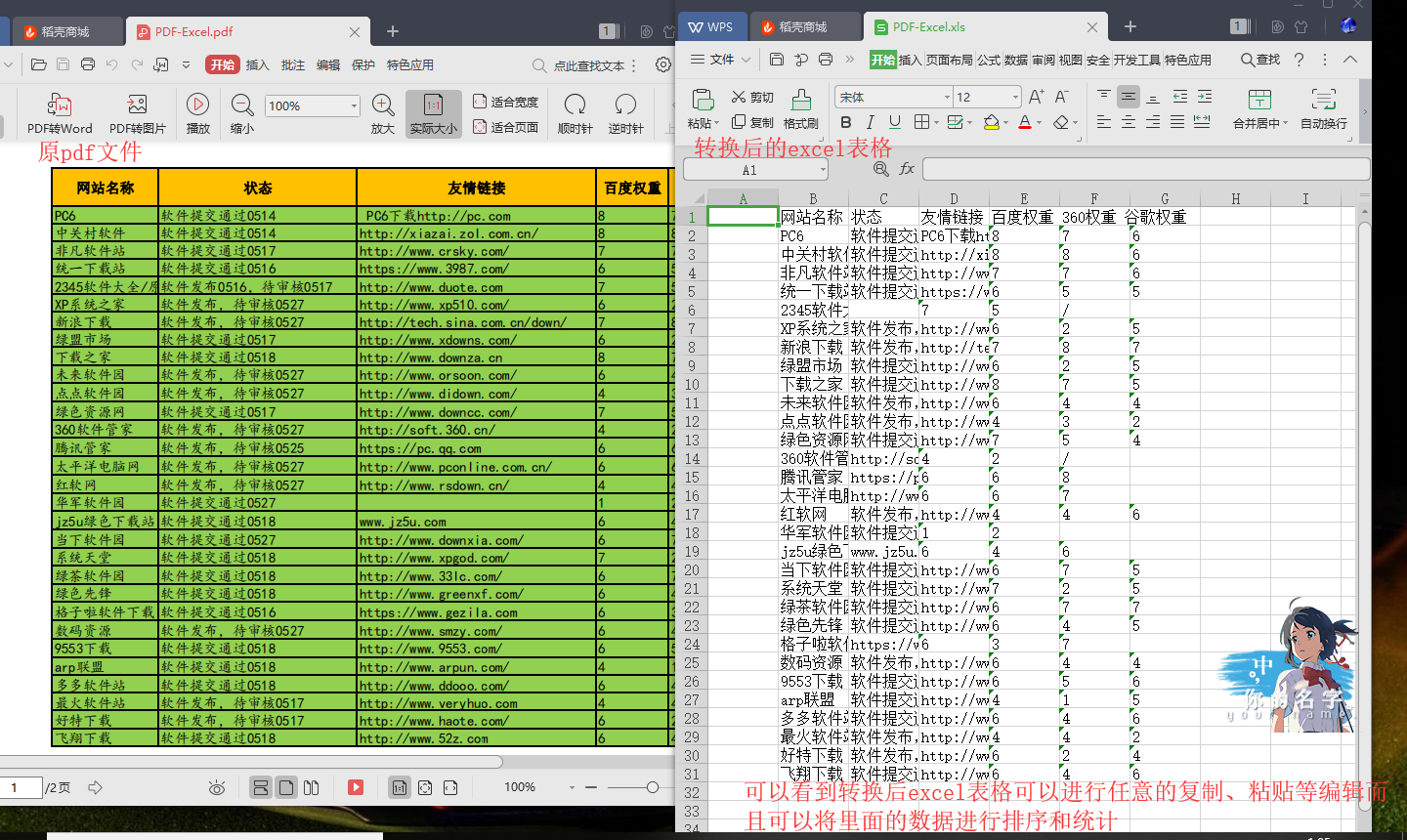Select column H header

[1236, 198]
